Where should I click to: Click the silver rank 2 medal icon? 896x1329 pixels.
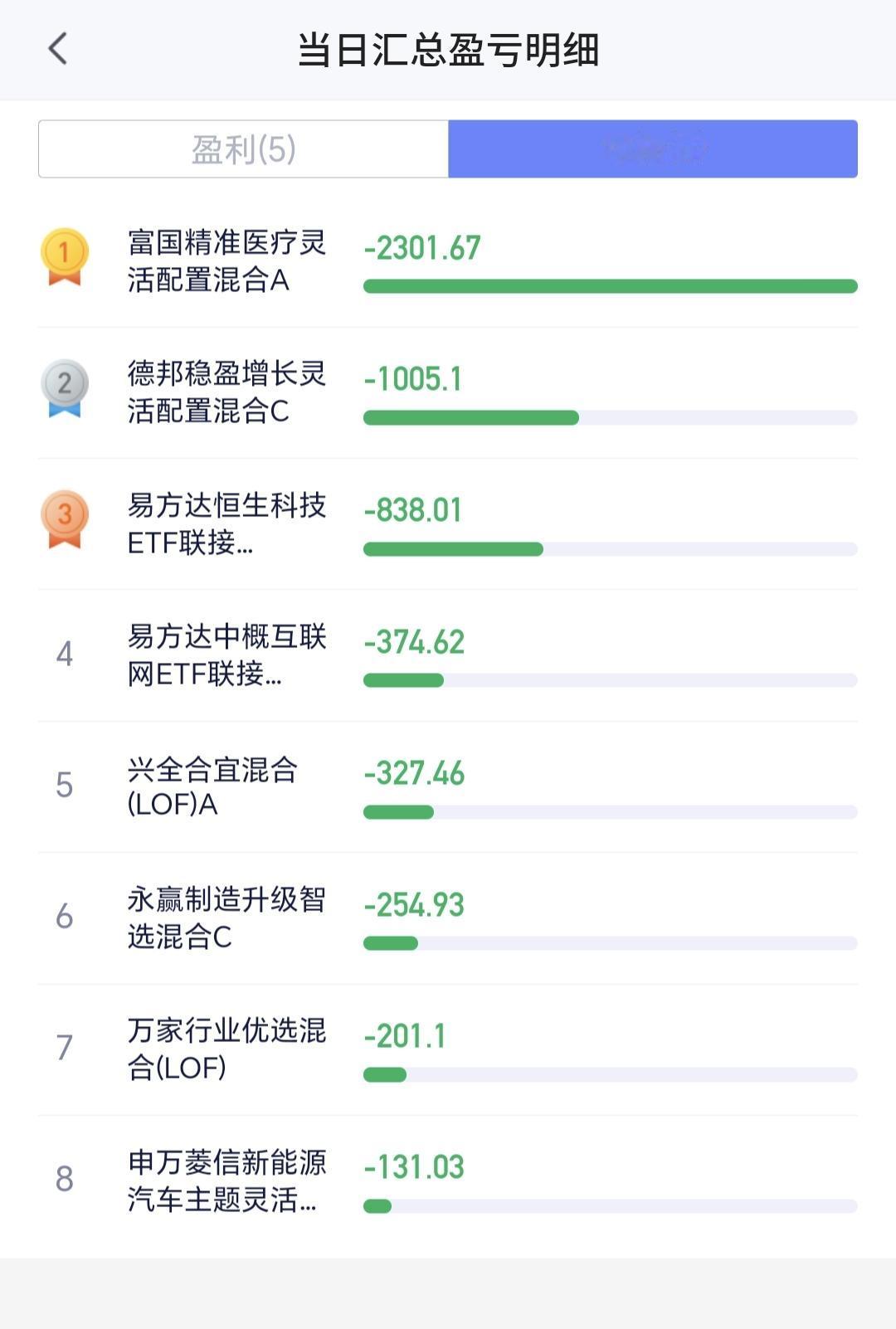coord(65,387)
